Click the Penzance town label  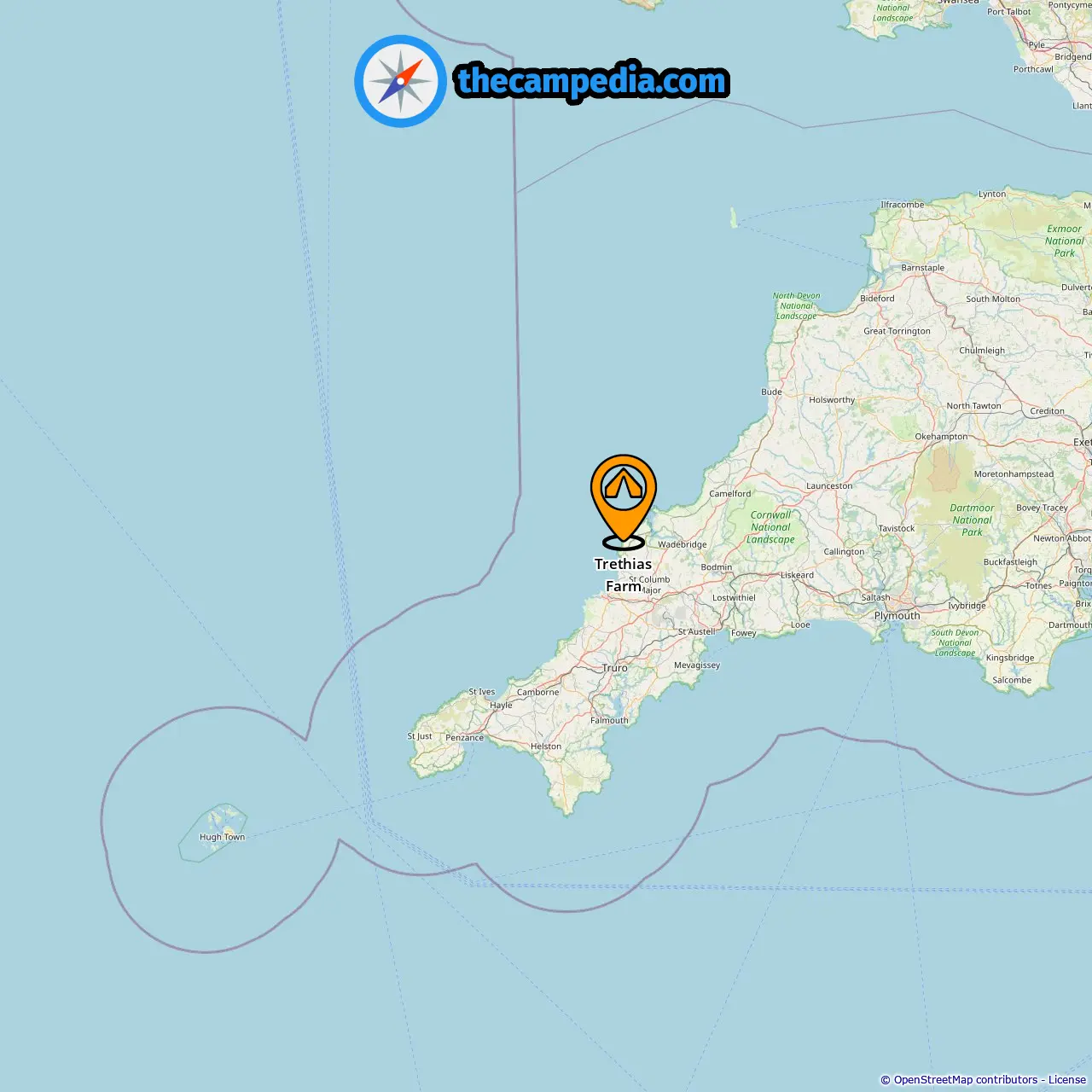(x=464, y=738)
